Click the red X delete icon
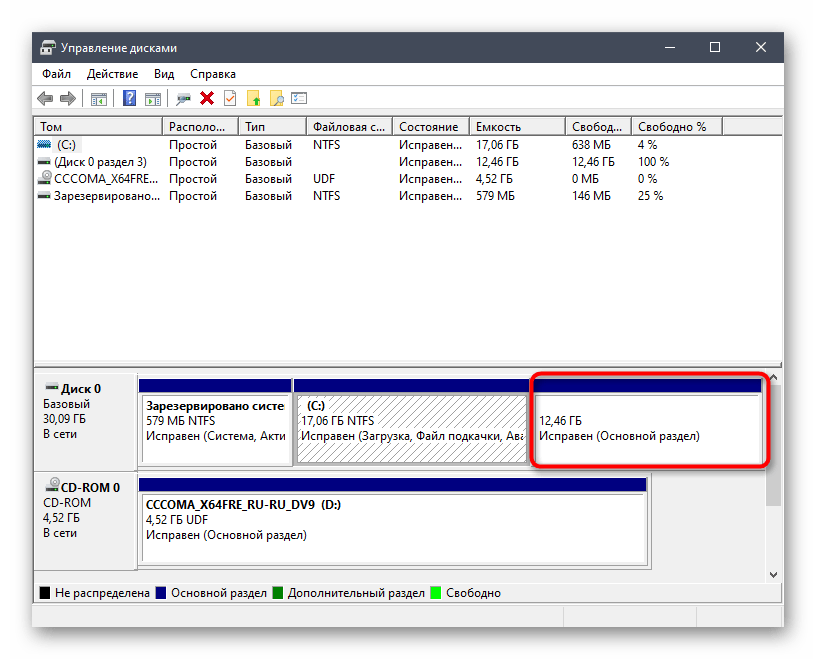The height and width of the screenshot is (659, 816). (x=207, y=98)
